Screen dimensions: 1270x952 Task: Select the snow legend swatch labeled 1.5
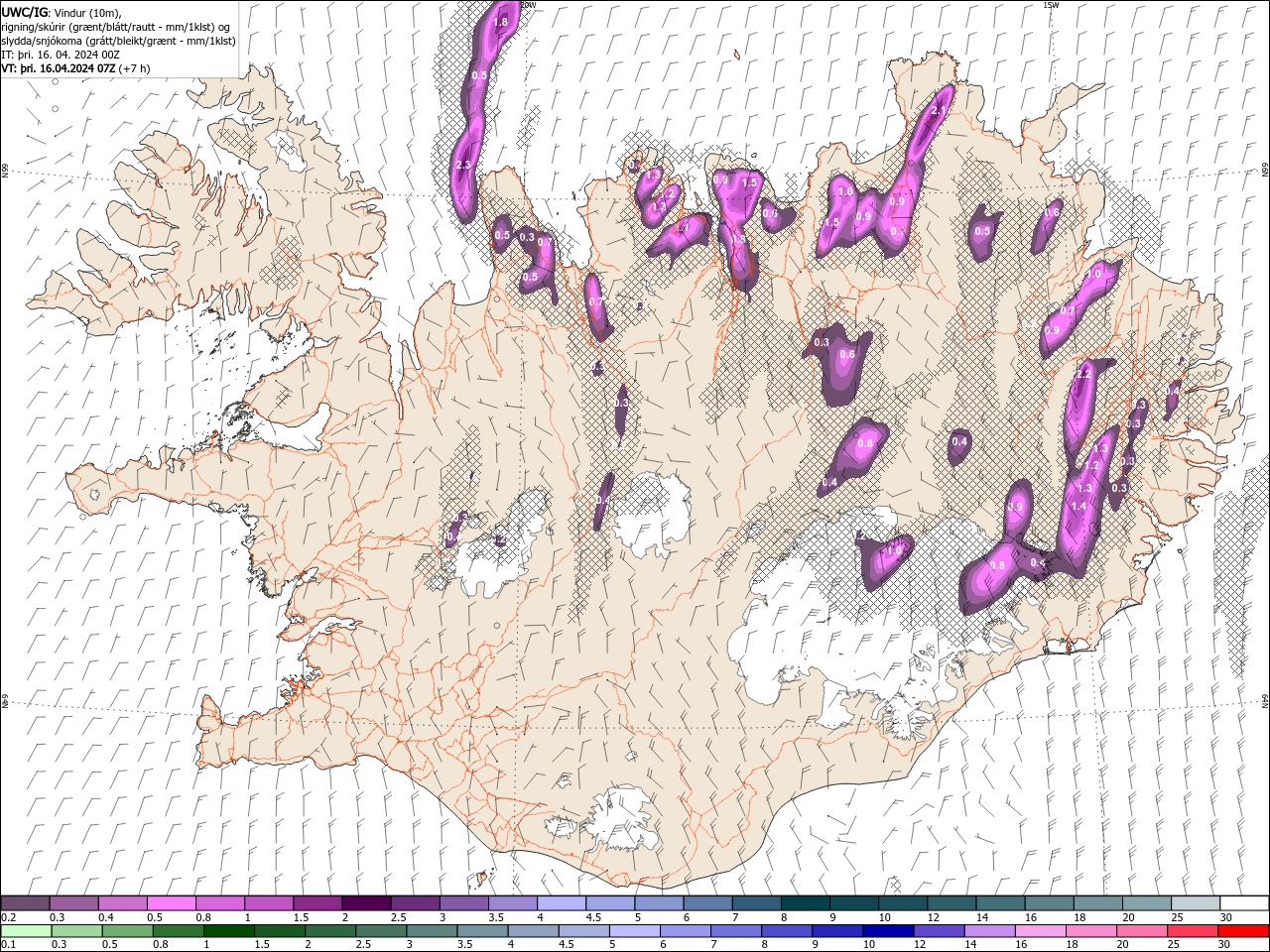point(317,903)
